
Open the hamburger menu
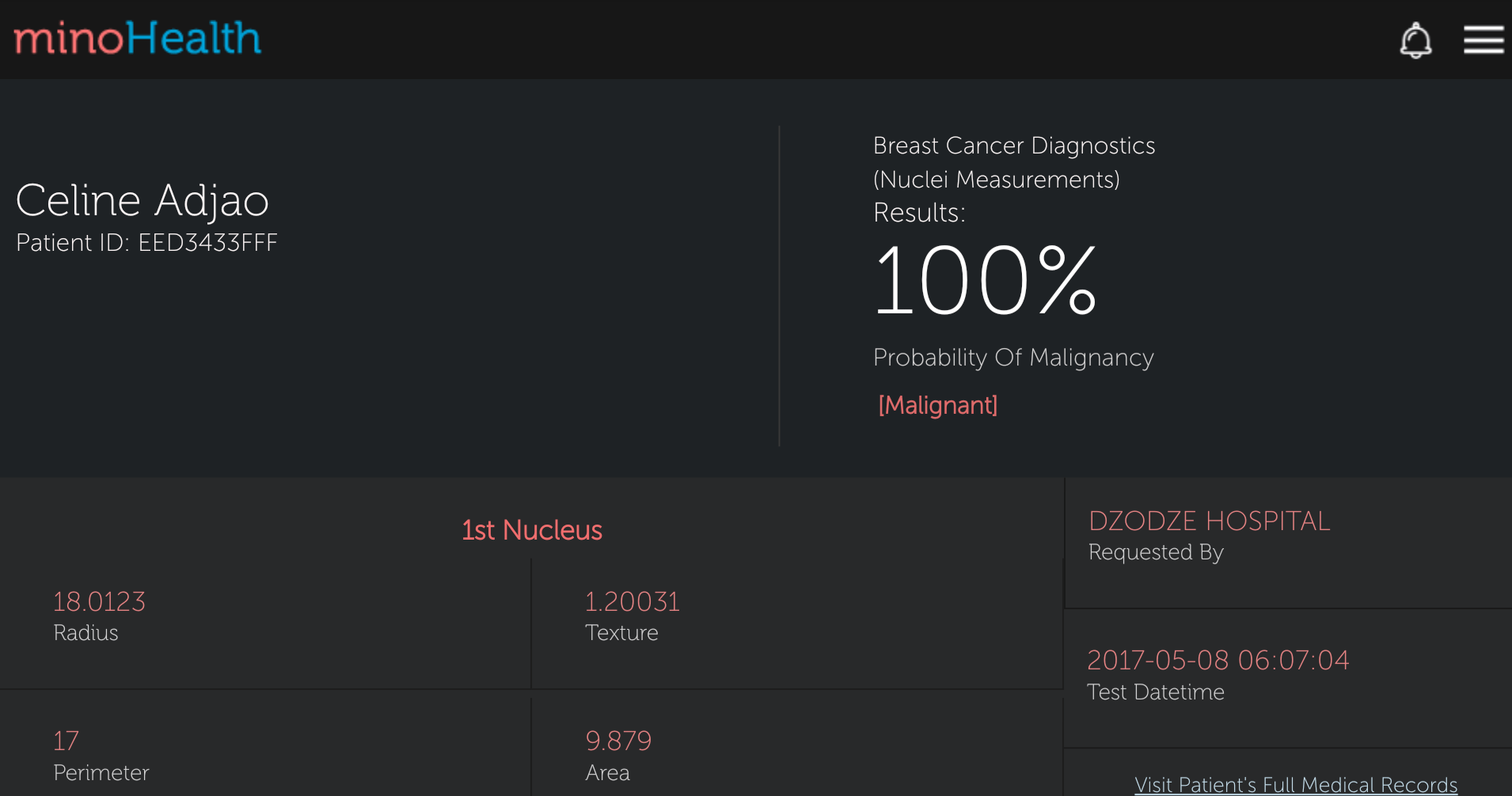click(x=1483, y=40)
